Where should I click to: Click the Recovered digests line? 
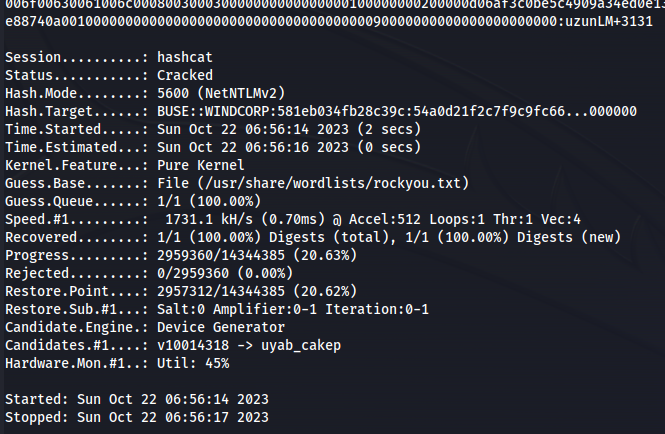313,237
